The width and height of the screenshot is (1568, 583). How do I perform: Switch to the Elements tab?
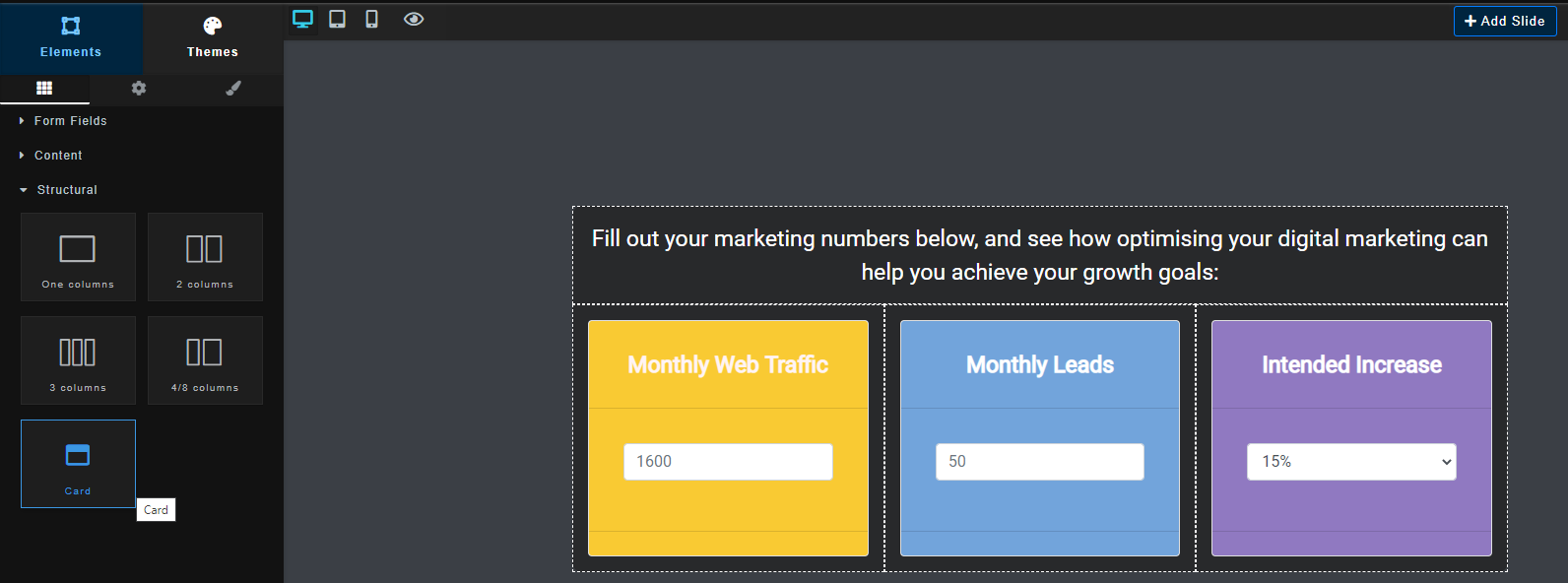click(71, 37)
